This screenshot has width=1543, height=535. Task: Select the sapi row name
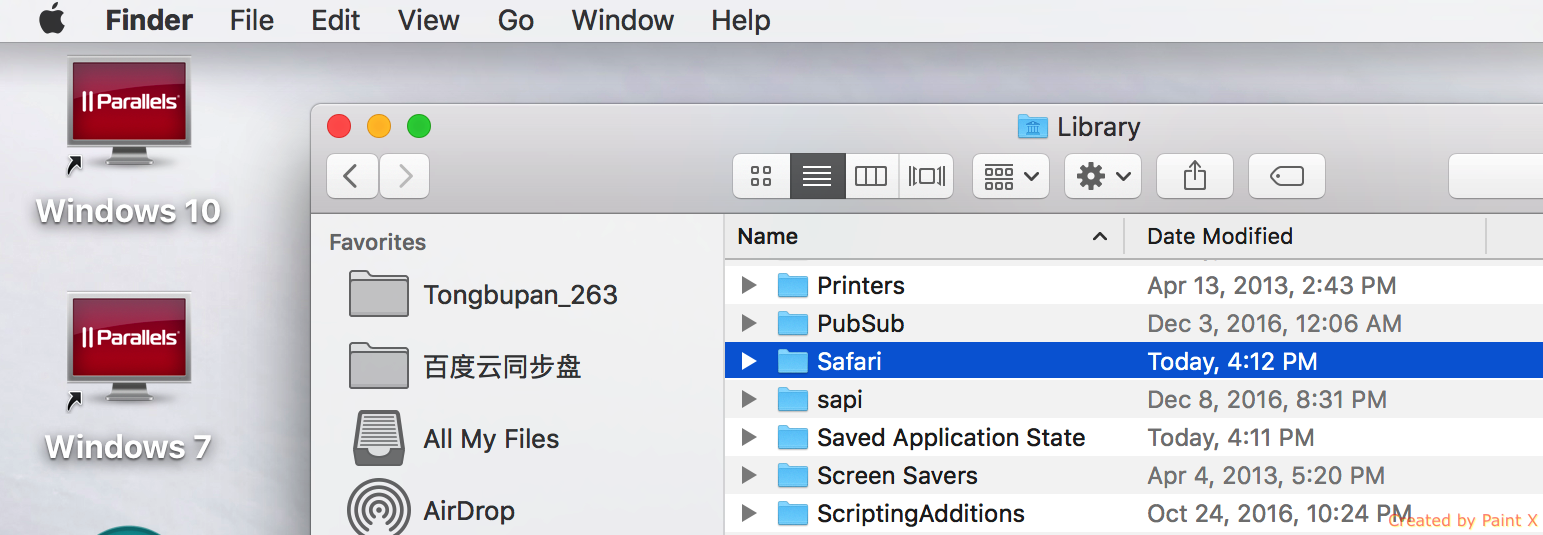(840, 400)
